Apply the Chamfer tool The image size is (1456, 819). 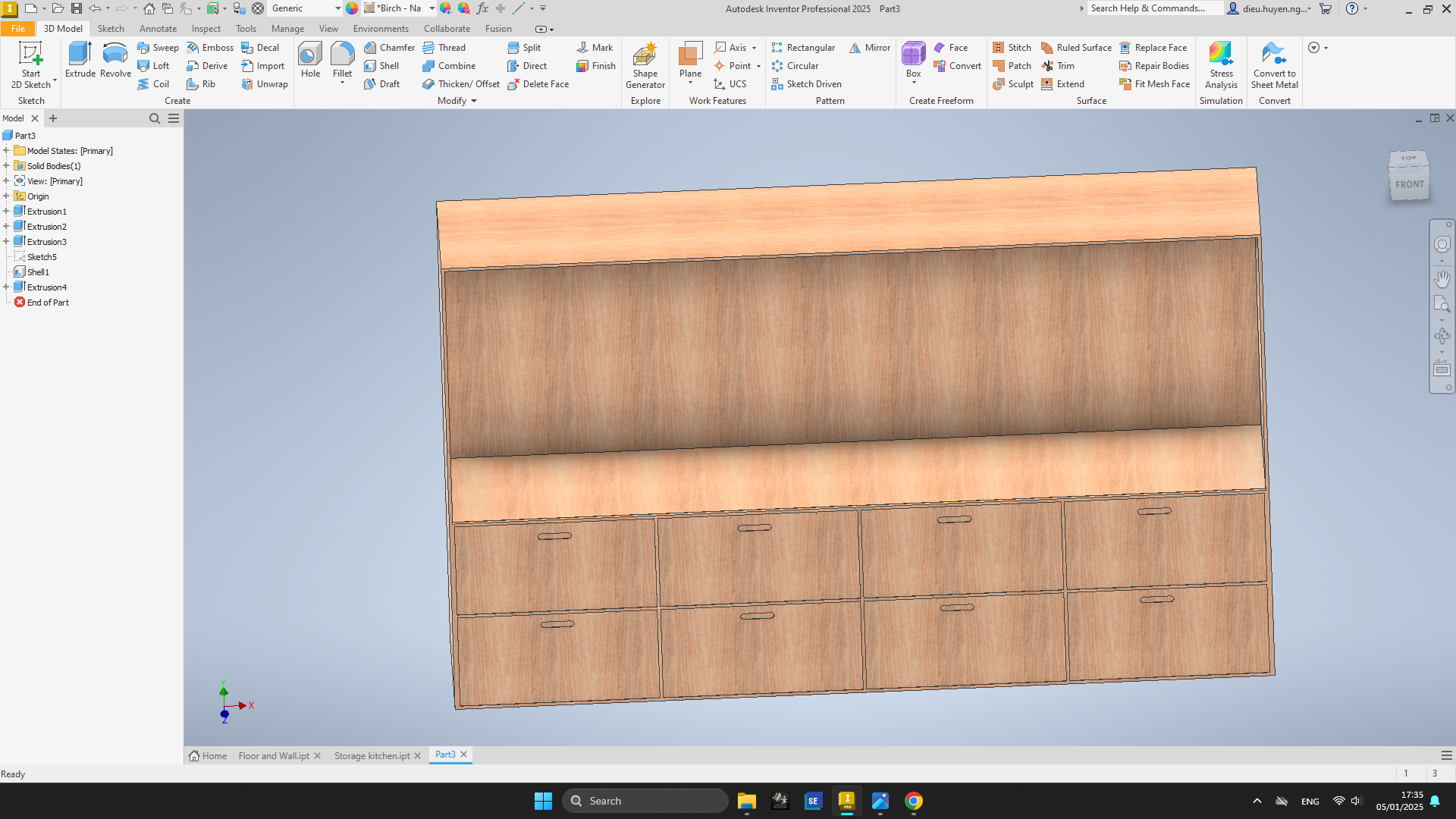(389, 47)
